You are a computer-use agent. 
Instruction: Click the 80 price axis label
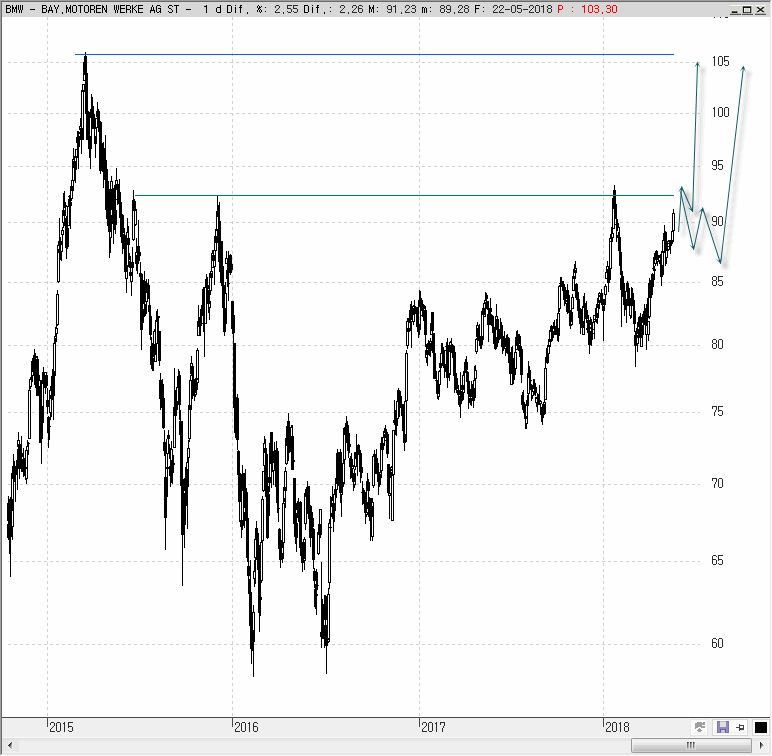tap(717, 345)
